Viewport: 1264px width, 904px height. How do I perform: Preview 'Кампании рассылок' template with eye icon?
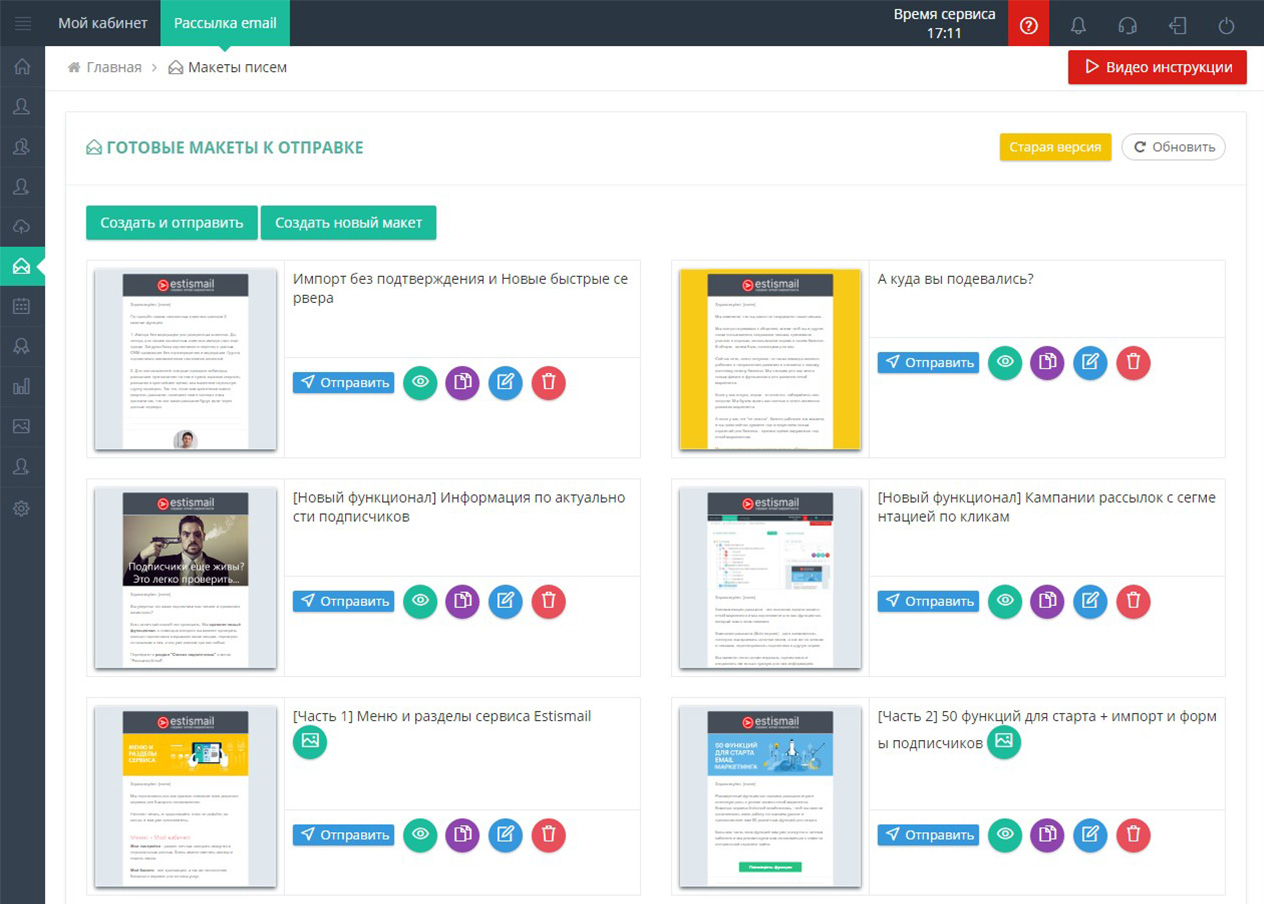[x=1005, y=601]
